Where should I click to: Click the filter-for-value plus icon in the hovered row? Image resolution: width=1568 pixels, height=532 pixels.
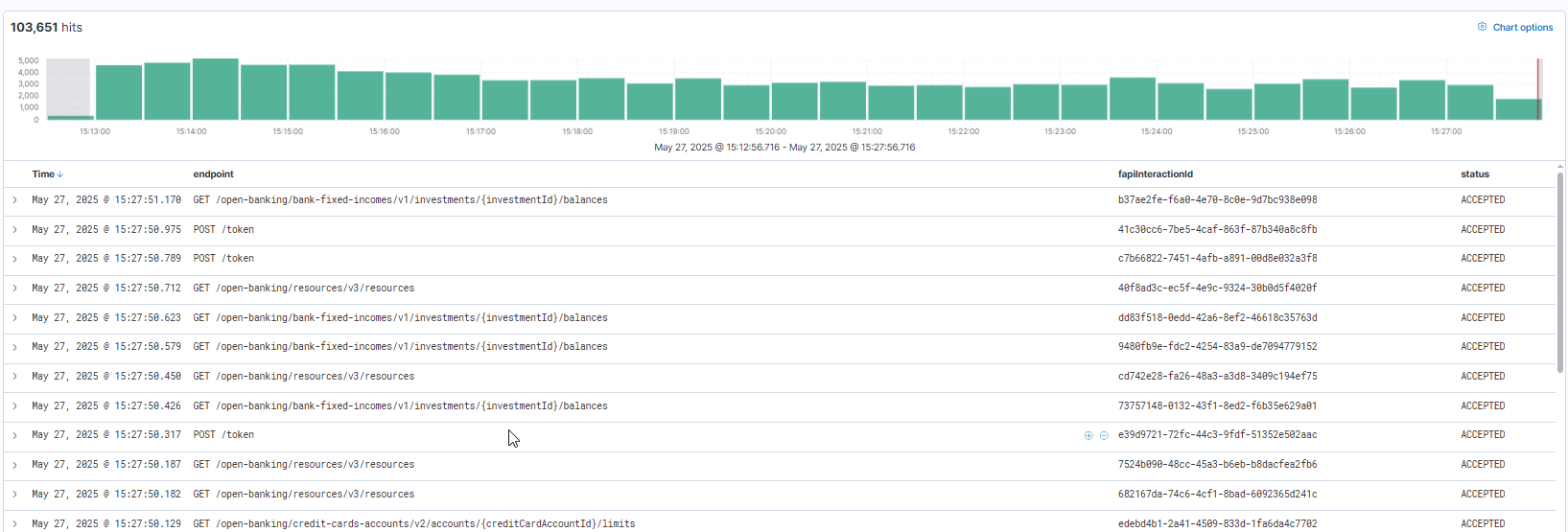[1088, 435]
